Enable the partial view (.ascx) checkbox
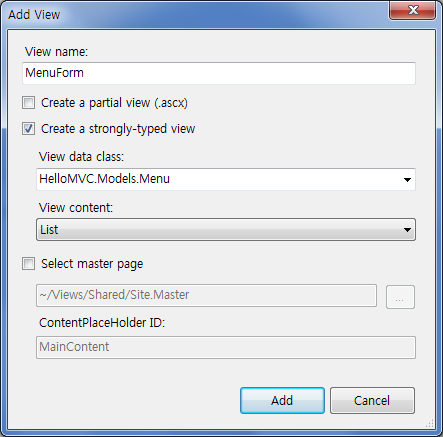This screenshot has height=437, width=443. (28, 103)
